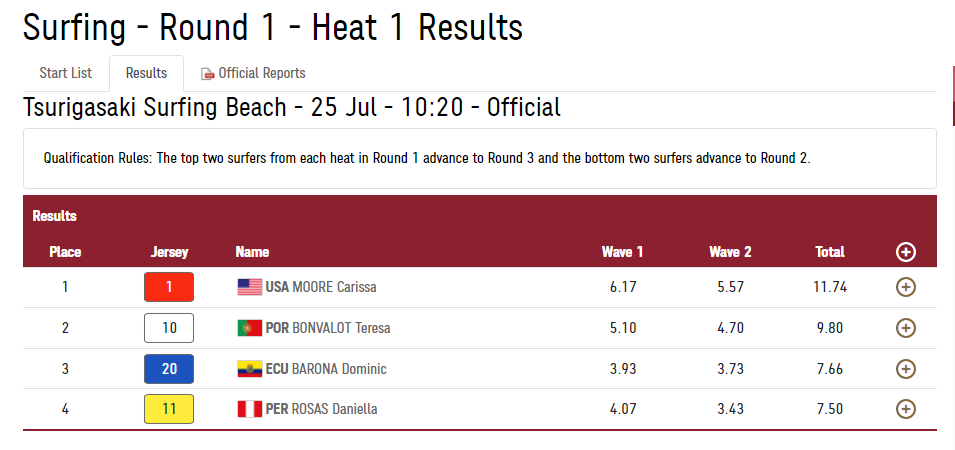955x450 pixels.
Task: Open BONVALOT Teresa athlete link
Action: click(341, 328)
